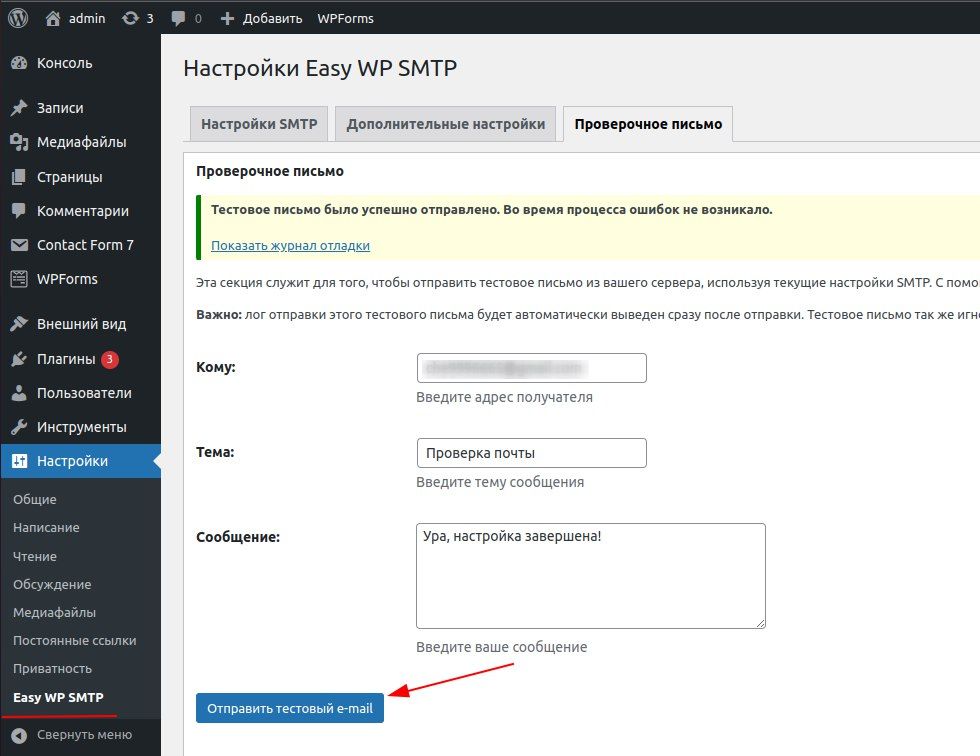Open the comments bubble in the admin bar
Viewport: 980px width, 756px height.
pos(178,19)
